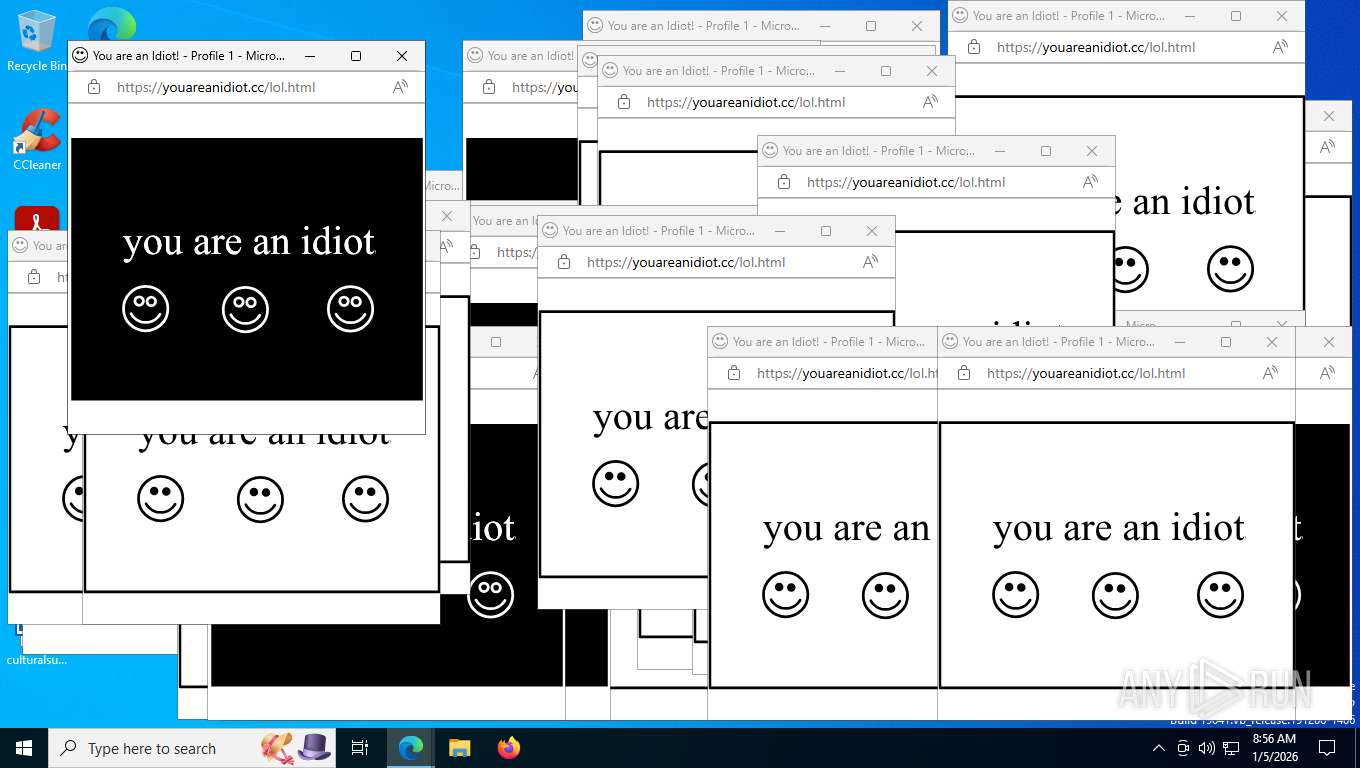
Task: Open network icon in system tray
Action: 1231,748
